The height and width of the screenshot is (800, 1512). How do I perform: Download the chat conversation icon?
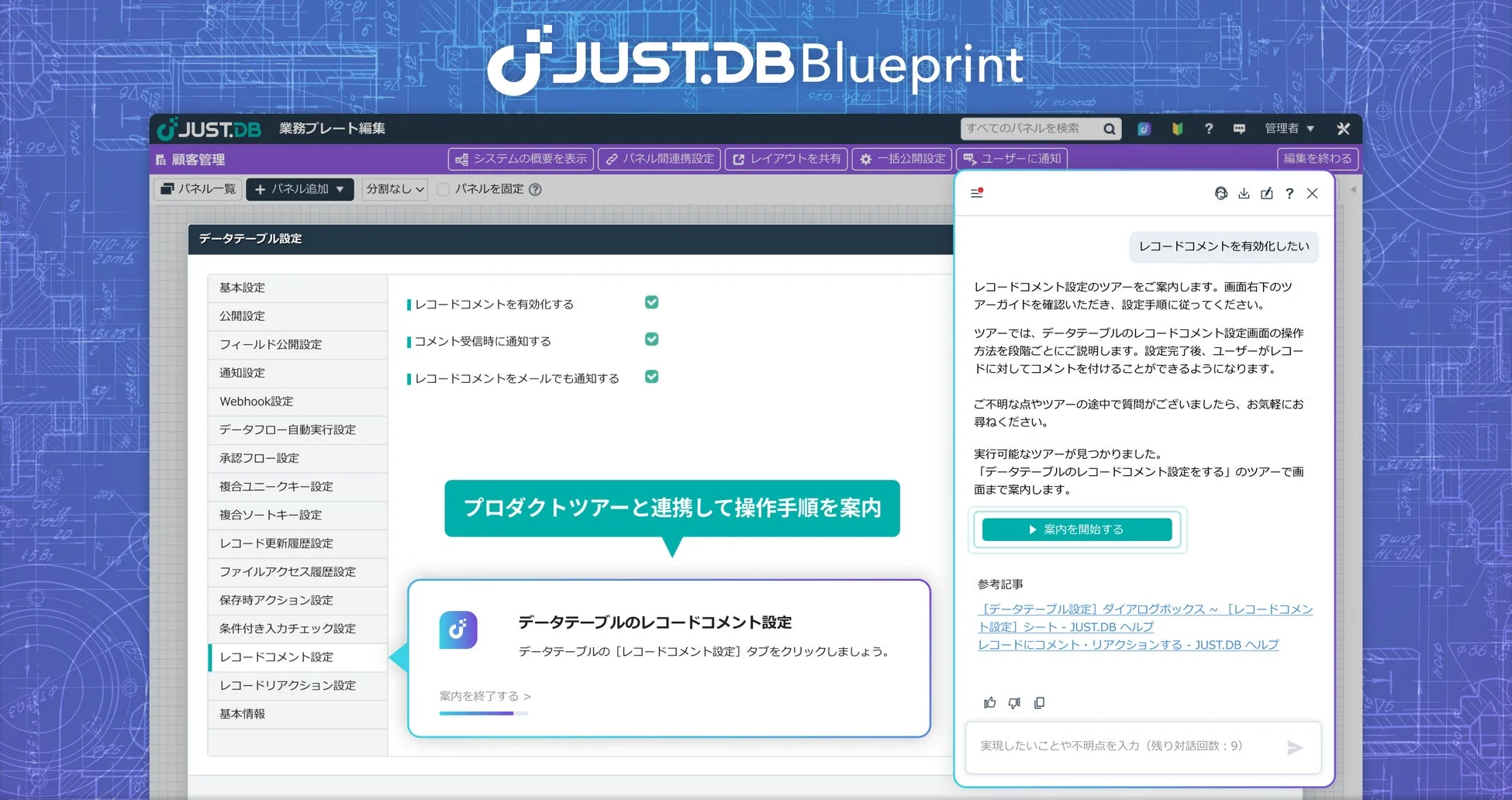click(1244, 193)
